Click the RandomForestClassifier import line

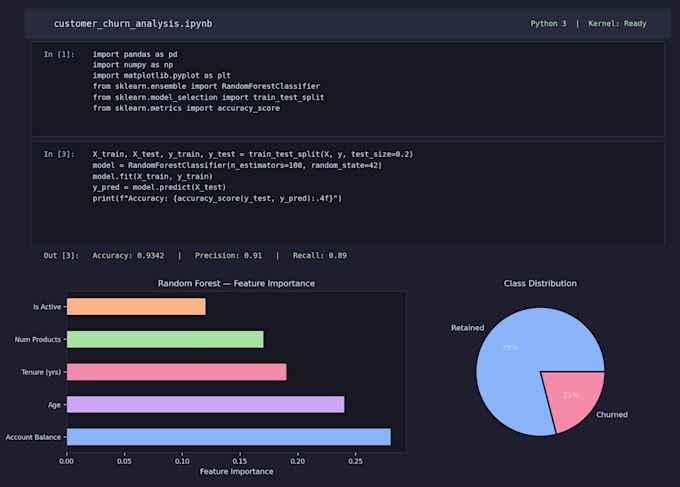pyautogui.click(x=206, y=86)
